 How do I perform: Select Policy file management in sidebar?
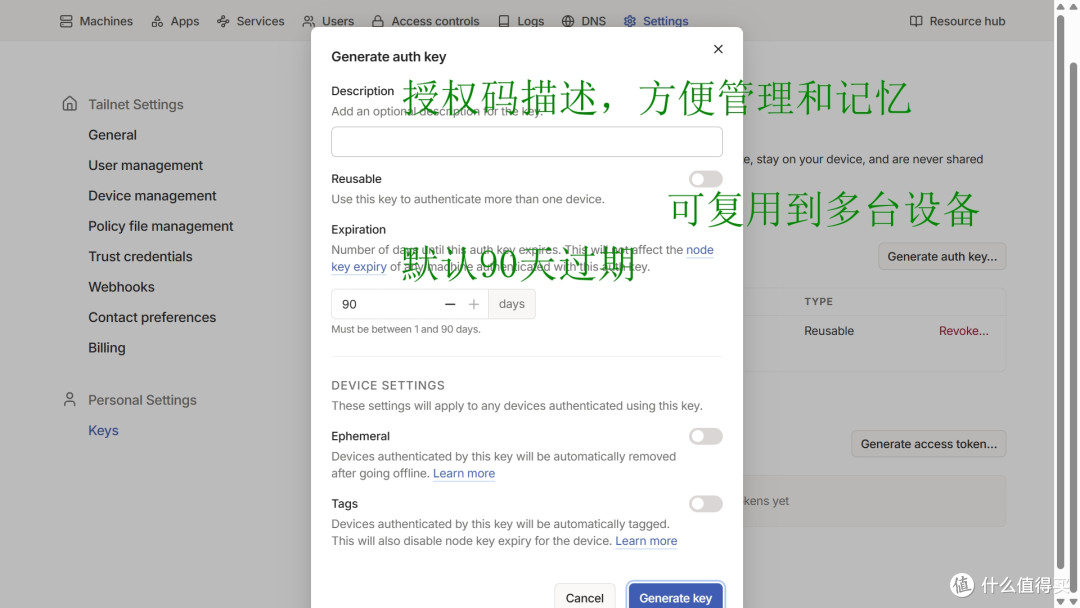pyautogui.click(x=160, y=226)
